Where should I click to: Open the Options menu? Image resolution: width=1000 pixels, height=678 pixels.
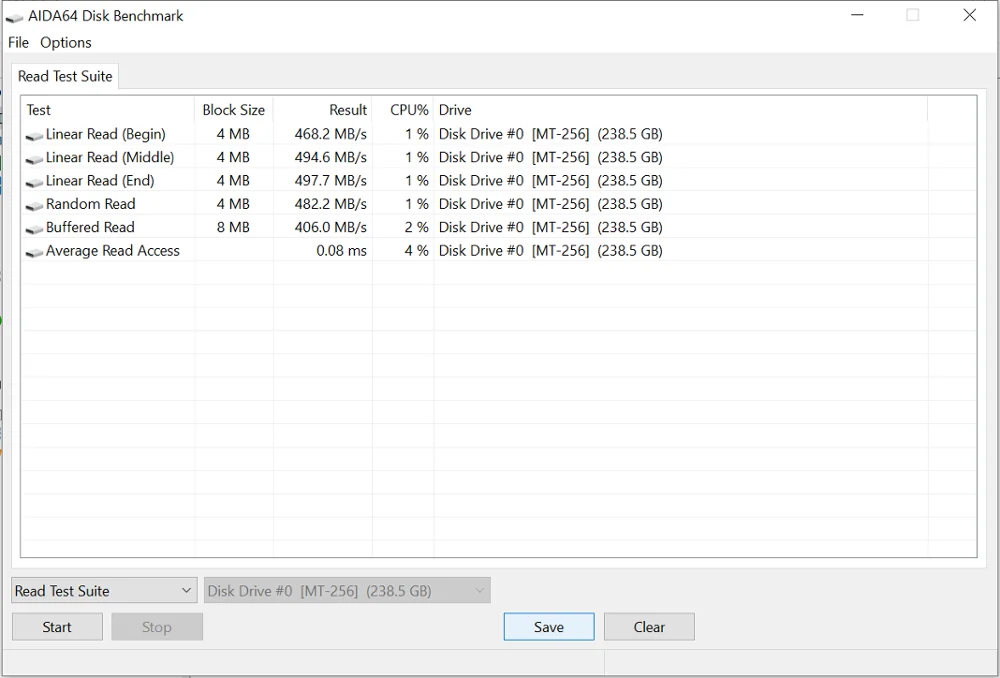pos(66,43)
